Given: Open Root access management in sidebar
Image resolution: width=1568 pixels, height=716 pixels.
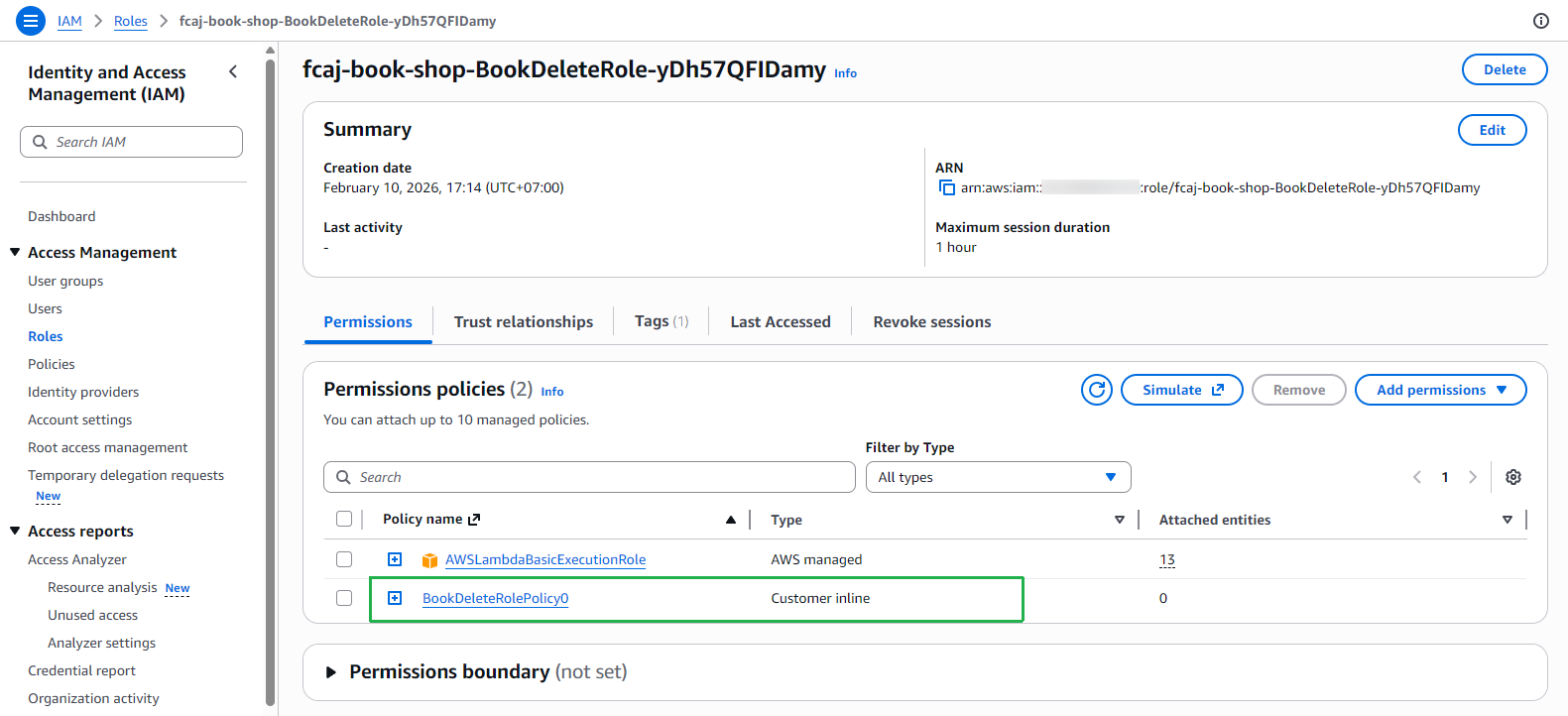Looking at the screenshot, I should 108,447.
